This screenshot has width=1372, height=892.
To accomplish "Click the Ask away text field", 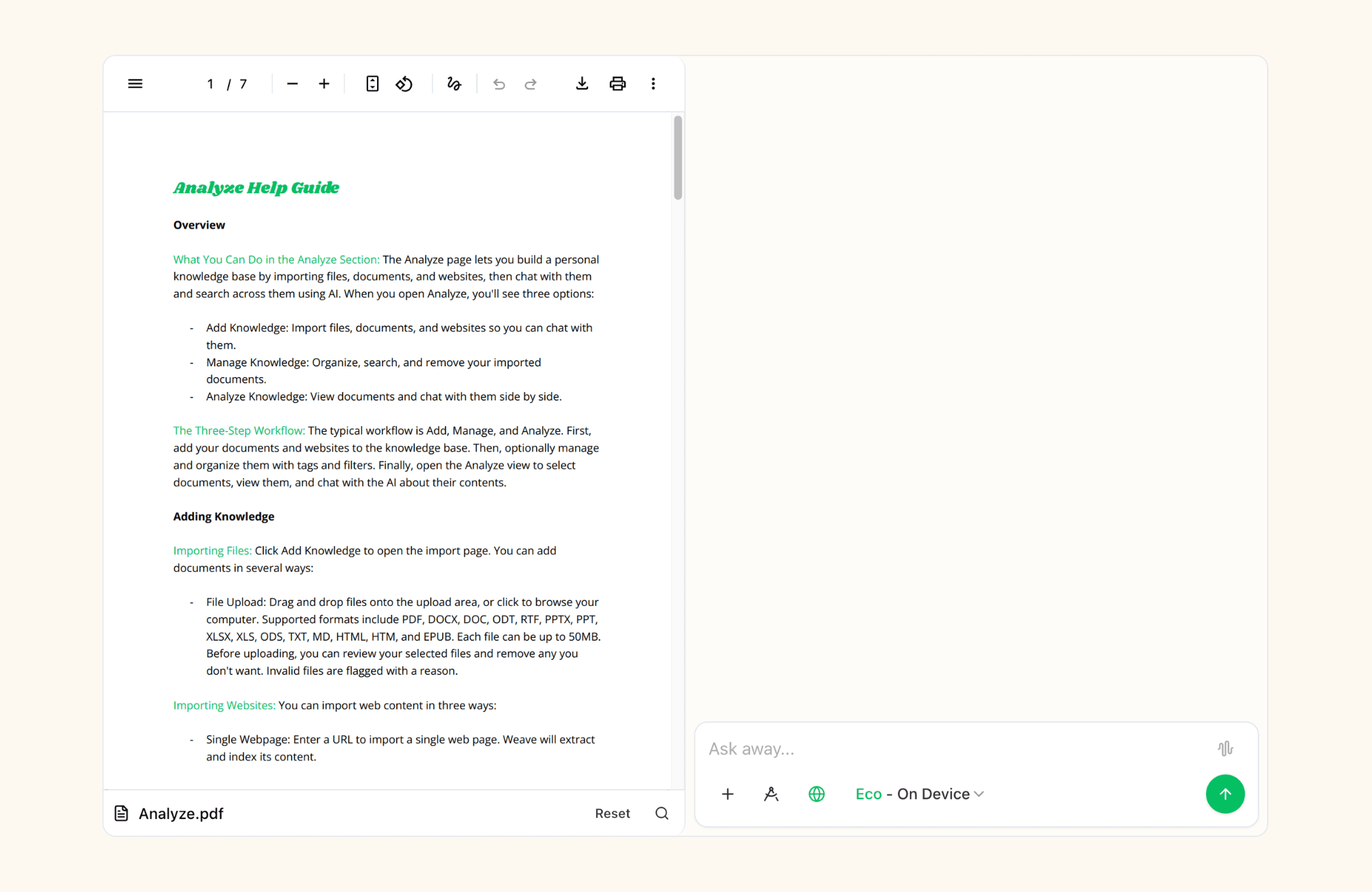I will pos(953,748).
